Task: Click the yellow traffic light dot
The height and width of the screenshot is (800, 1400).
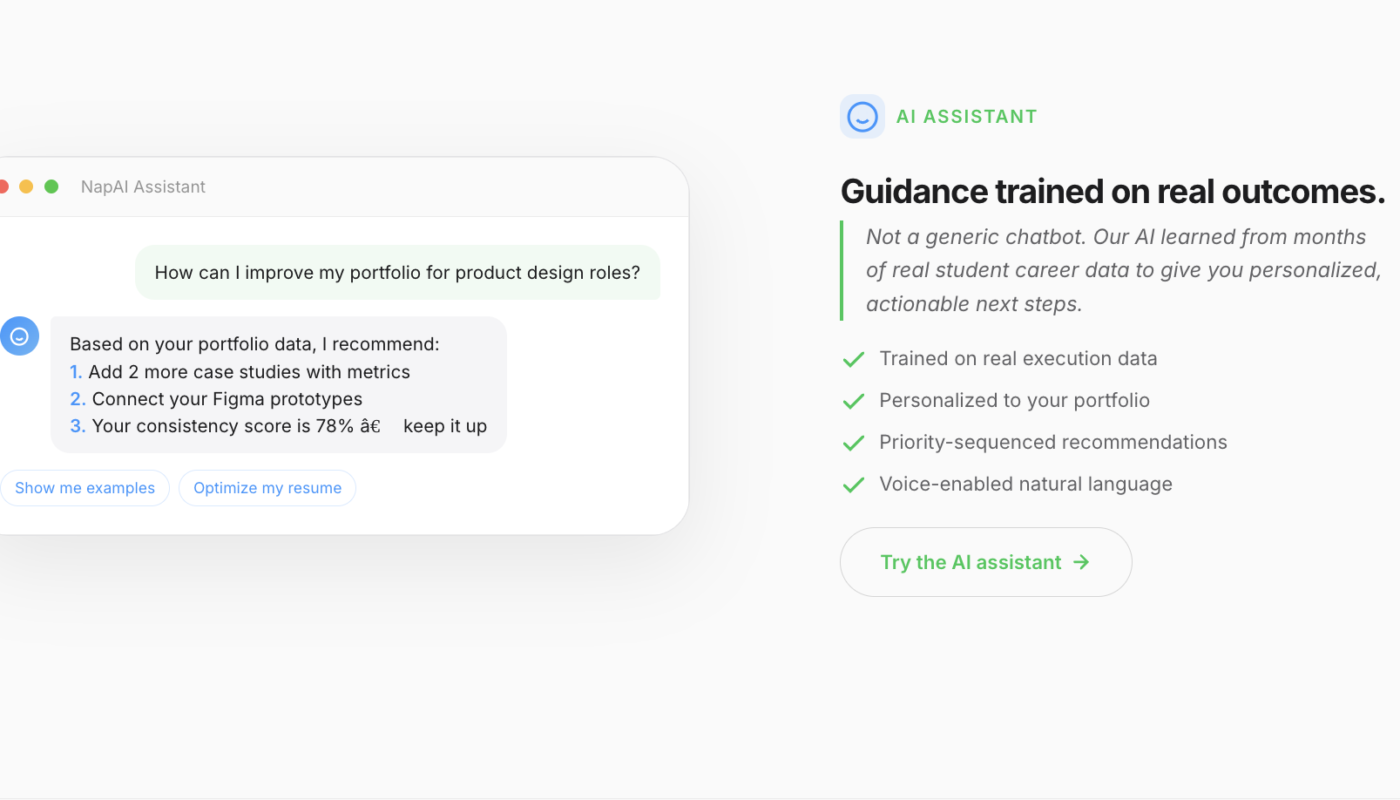Action: (x=26, y=186)
